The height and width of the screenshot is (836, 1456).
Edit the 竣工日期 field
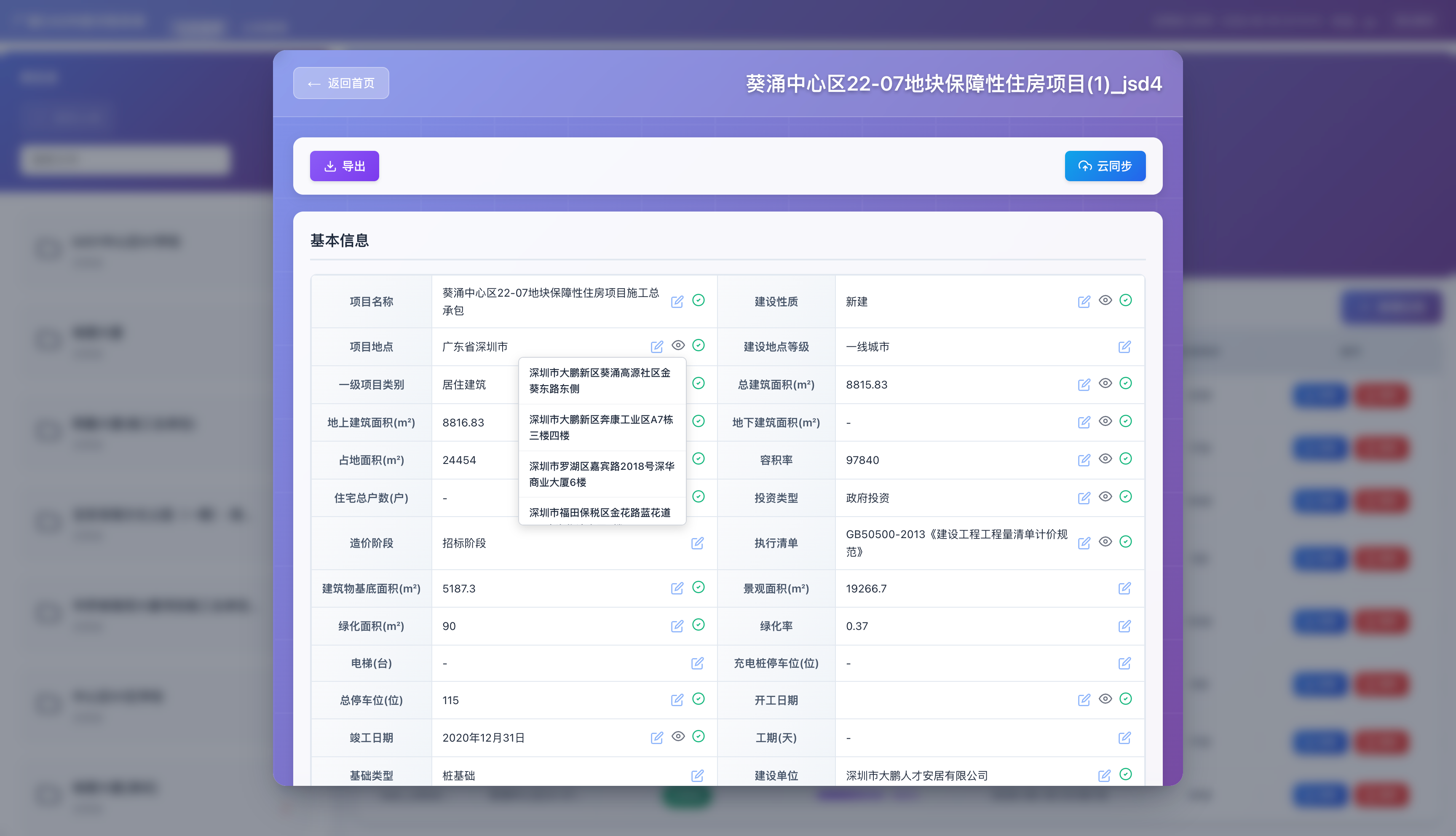click(657, 738)
